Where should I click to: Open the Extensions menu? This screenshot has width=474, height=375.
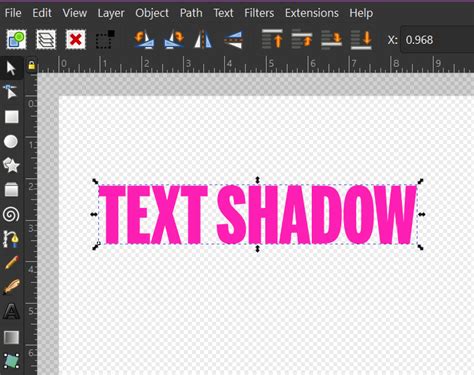point(312,13)
